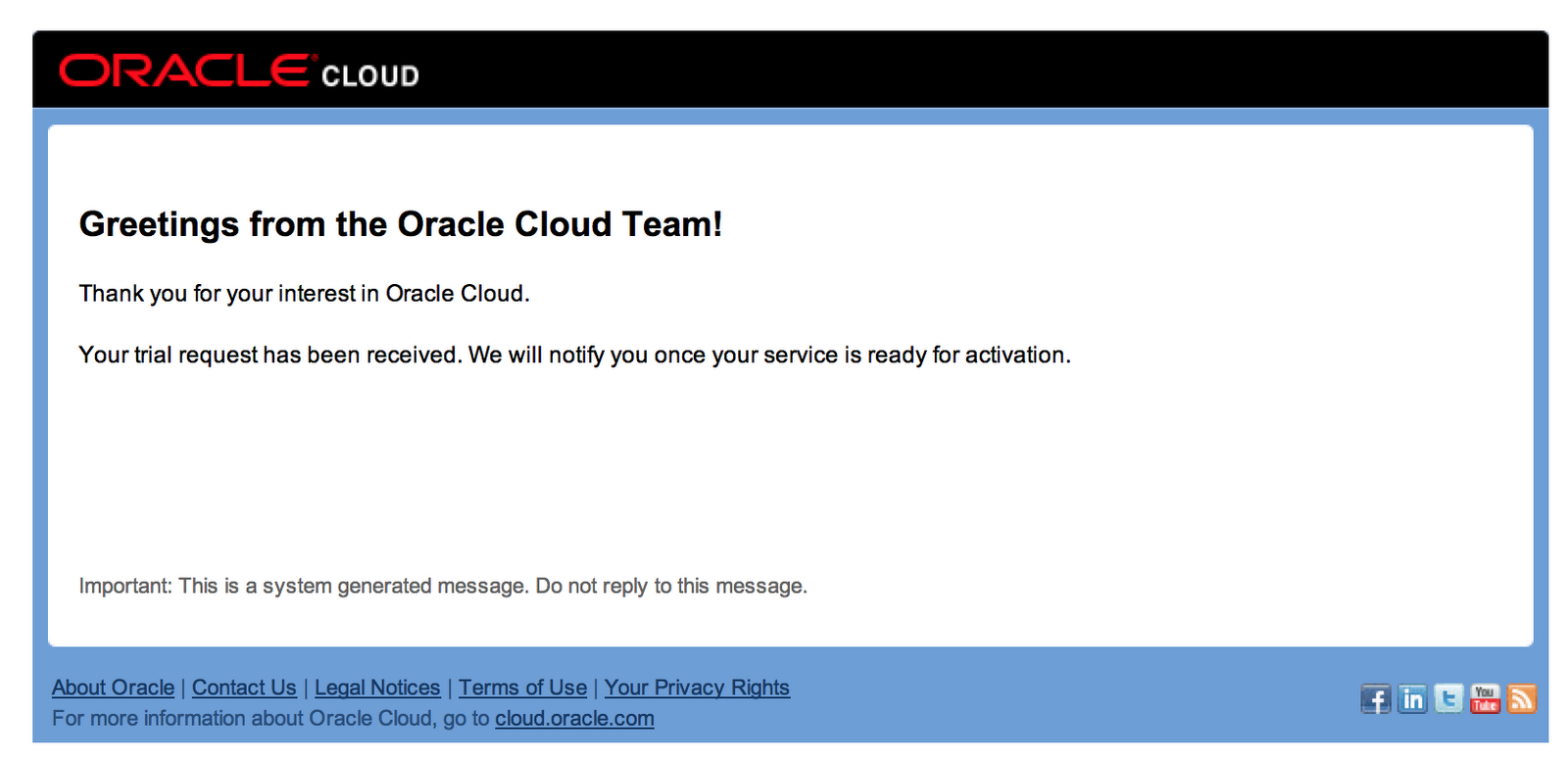
Task: Open Terms of Use
Action: 522,688
